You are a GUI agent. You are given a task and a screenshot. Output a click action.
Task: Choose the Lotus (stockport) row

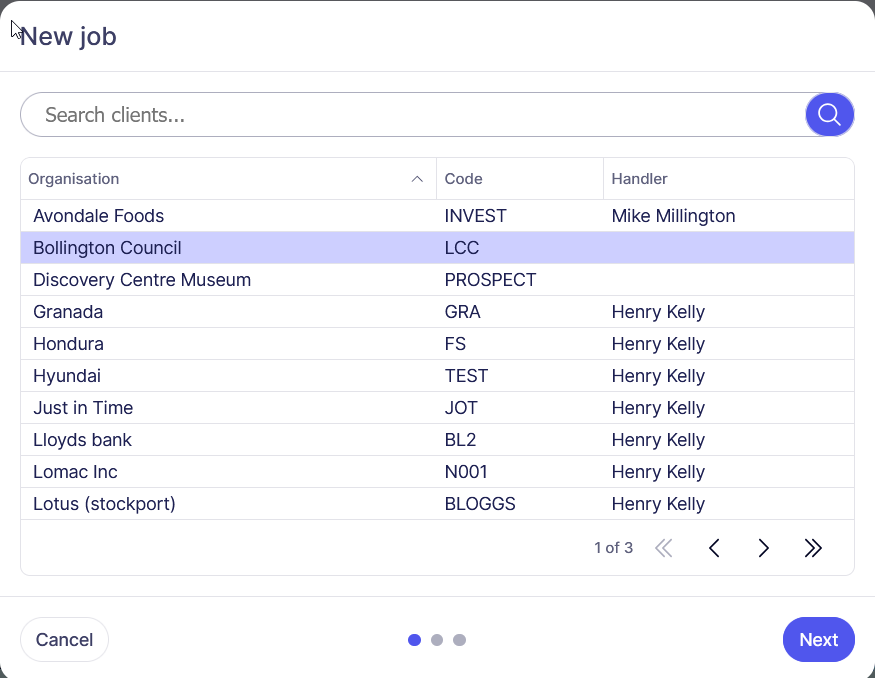coord(104,504)
